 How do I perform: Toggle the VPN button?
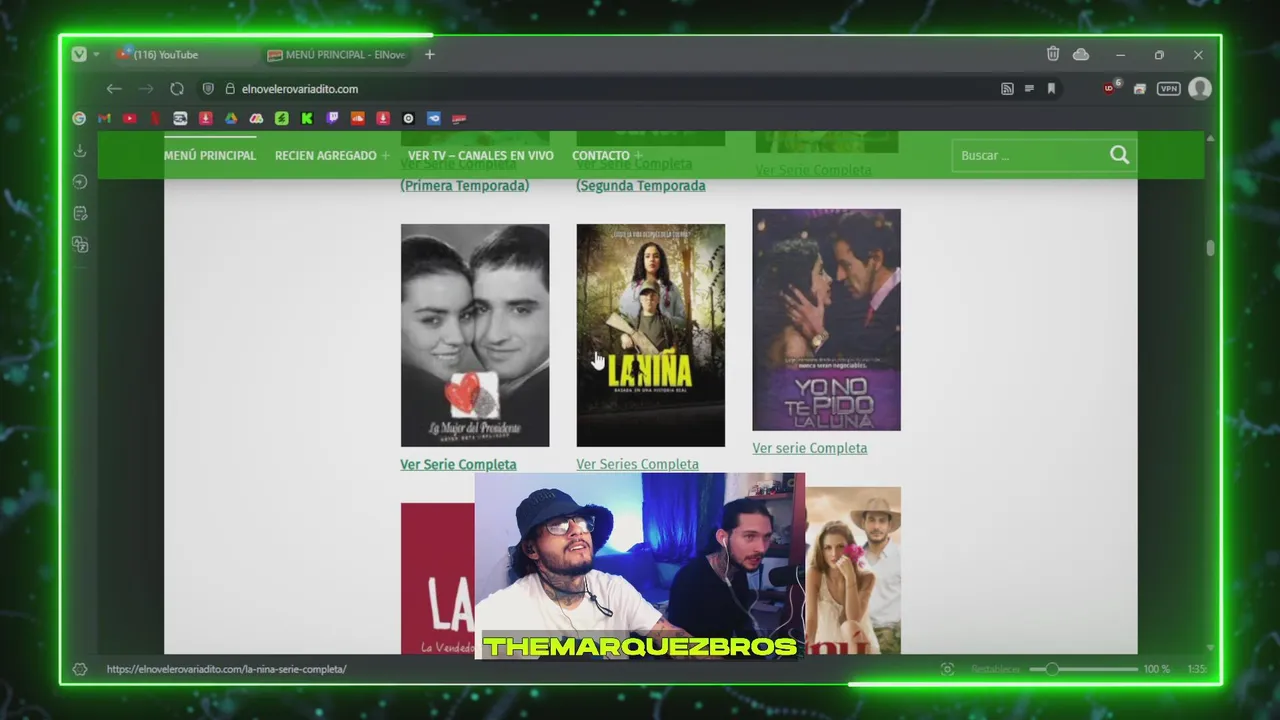pos(1168,89)
